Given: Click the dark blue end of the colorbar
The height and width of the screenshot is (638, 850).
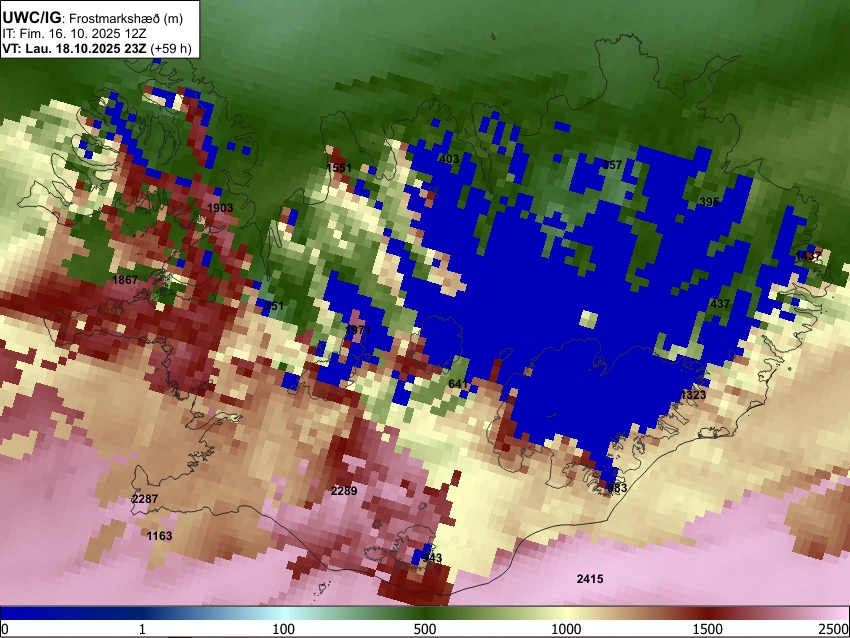Looking at the screenshot, I should point(33,613).
